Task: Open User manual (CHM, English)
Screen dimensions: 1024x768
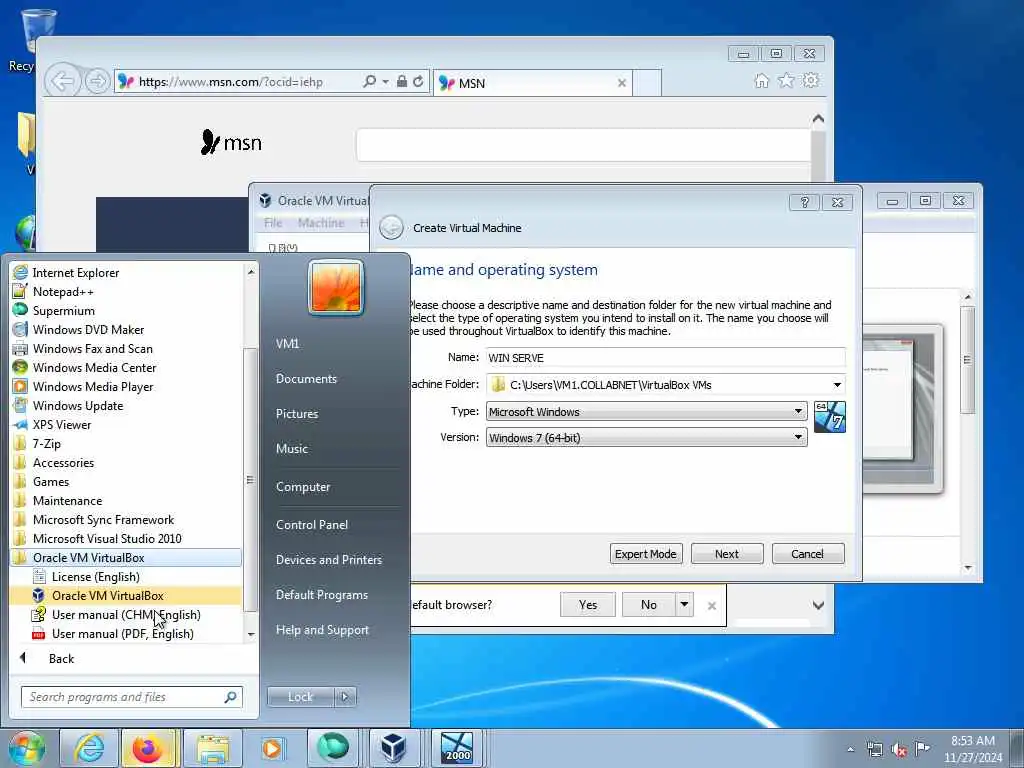Action: click(126, 614)
